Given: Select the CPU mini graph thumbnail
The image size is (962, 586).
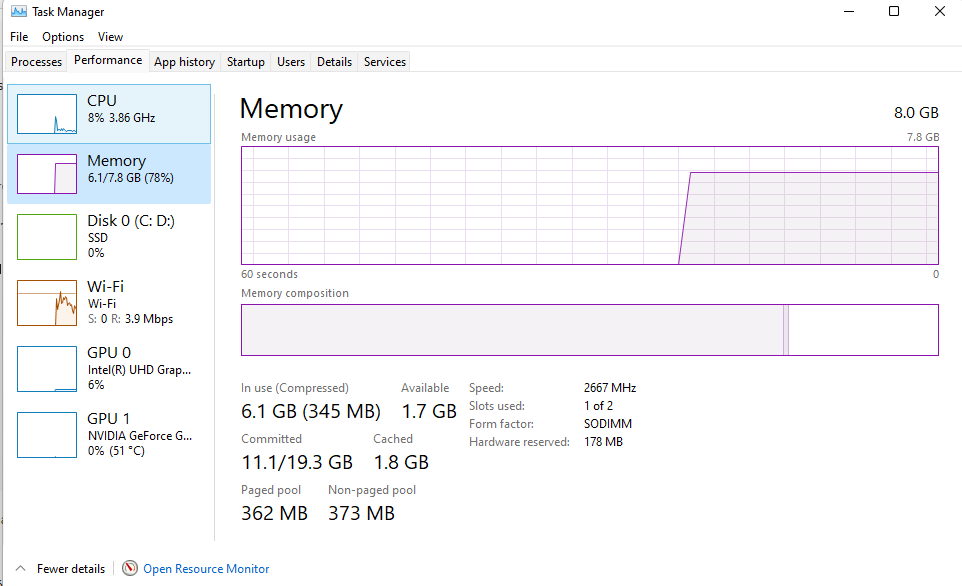Looking at the screenshot, I should pos(47,114).
